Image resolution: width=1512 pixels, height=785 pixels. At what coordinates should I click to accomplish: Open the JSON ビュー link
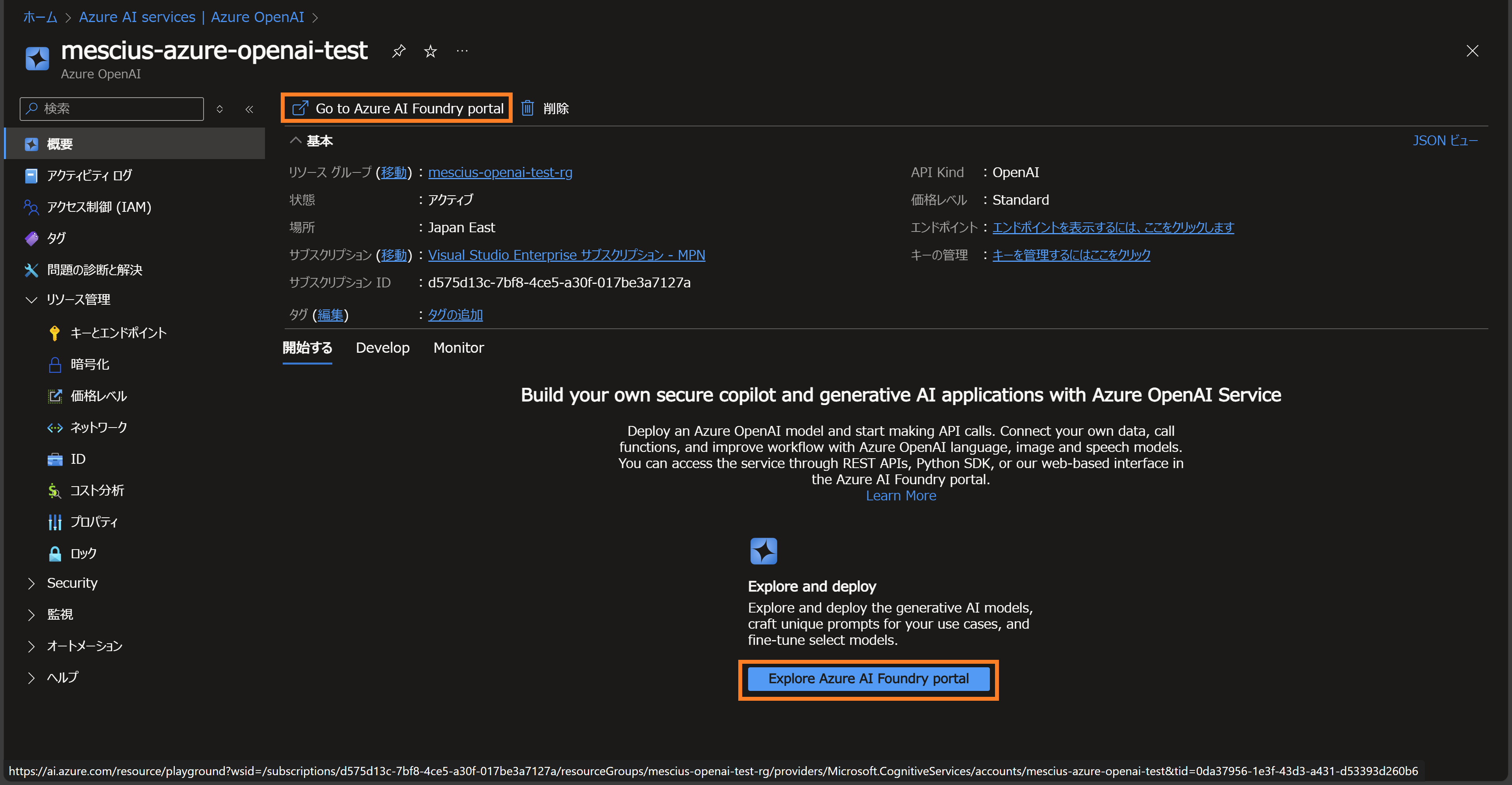(1445, 141)
